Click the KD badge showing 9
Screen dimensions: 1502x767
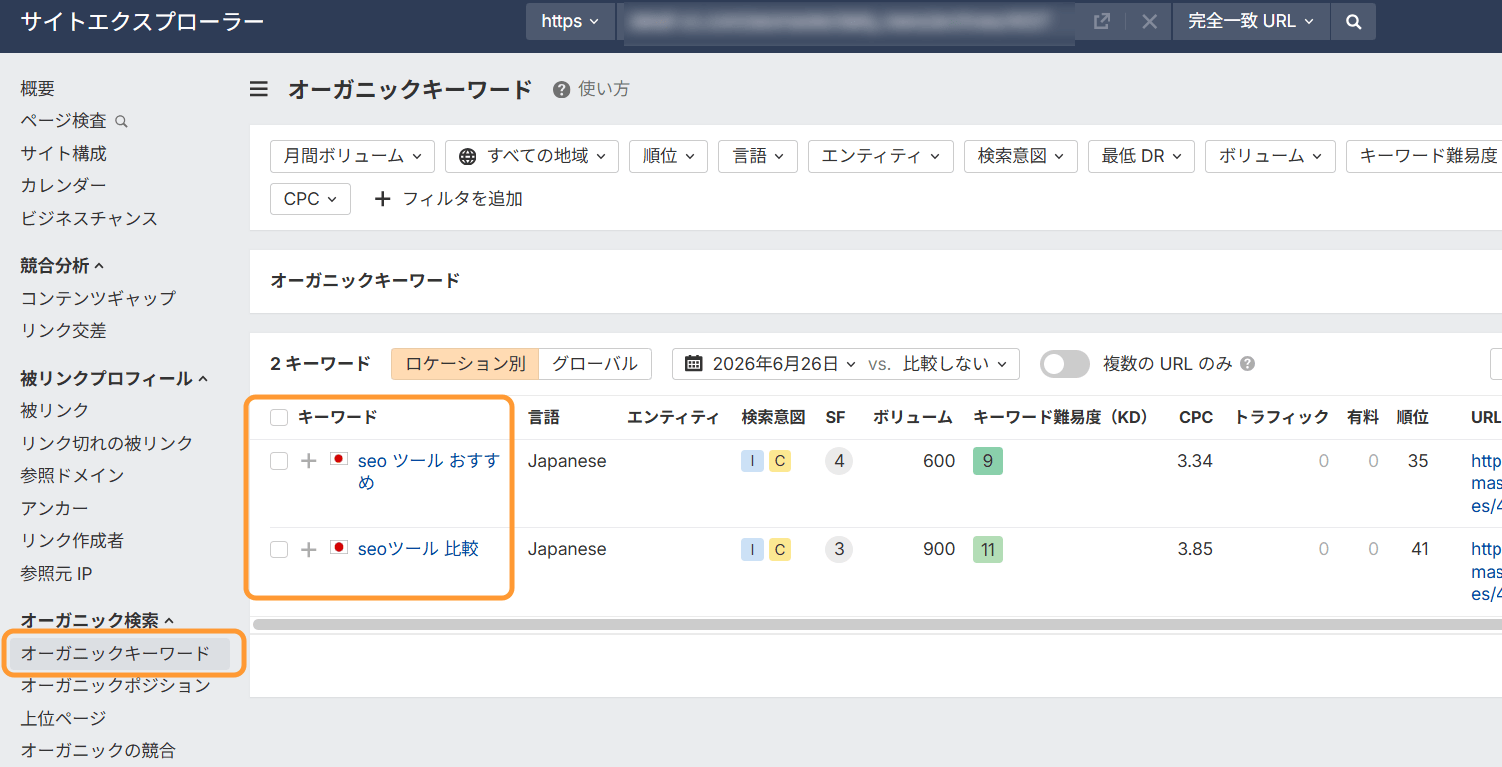tap(988, 461)
